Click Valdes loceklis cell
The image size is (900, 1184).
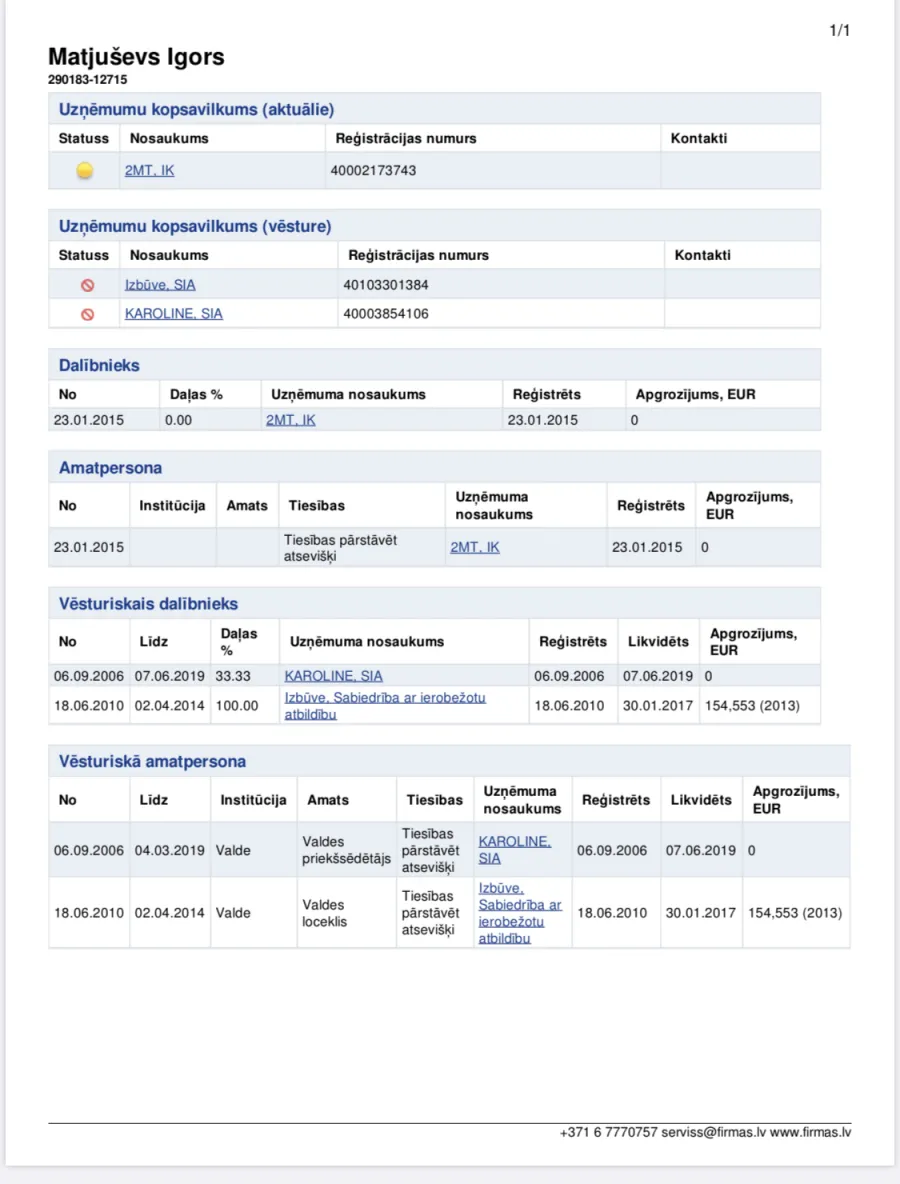[325, 913]
